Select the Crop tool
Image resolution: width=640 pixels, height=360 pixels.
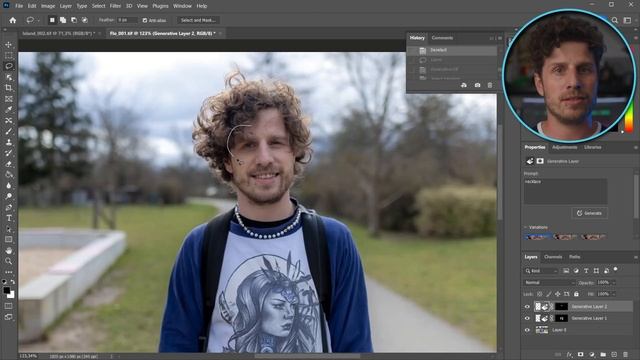(x=9, y=88)
